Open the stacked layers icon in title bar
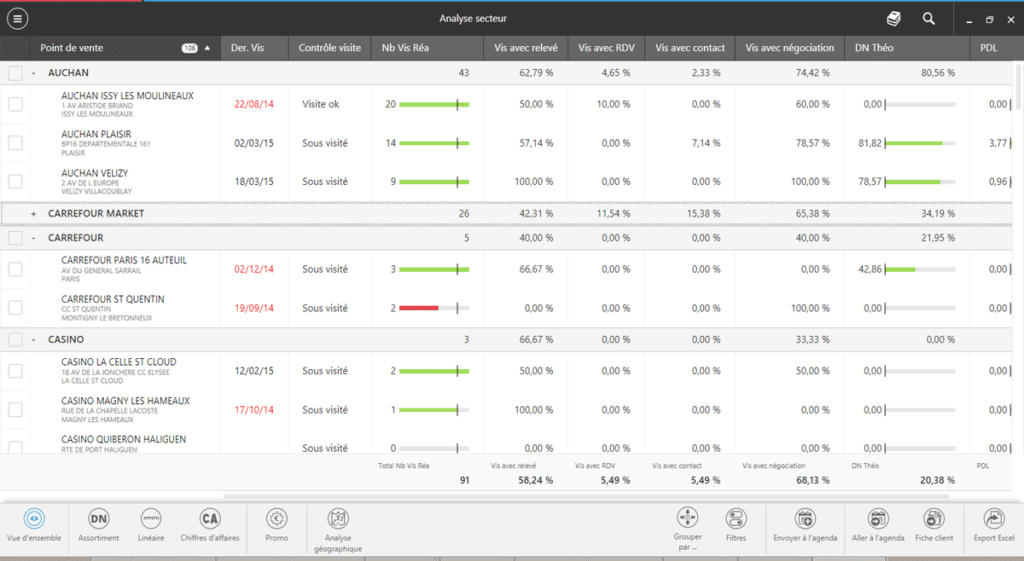 (x=893, y=19)
